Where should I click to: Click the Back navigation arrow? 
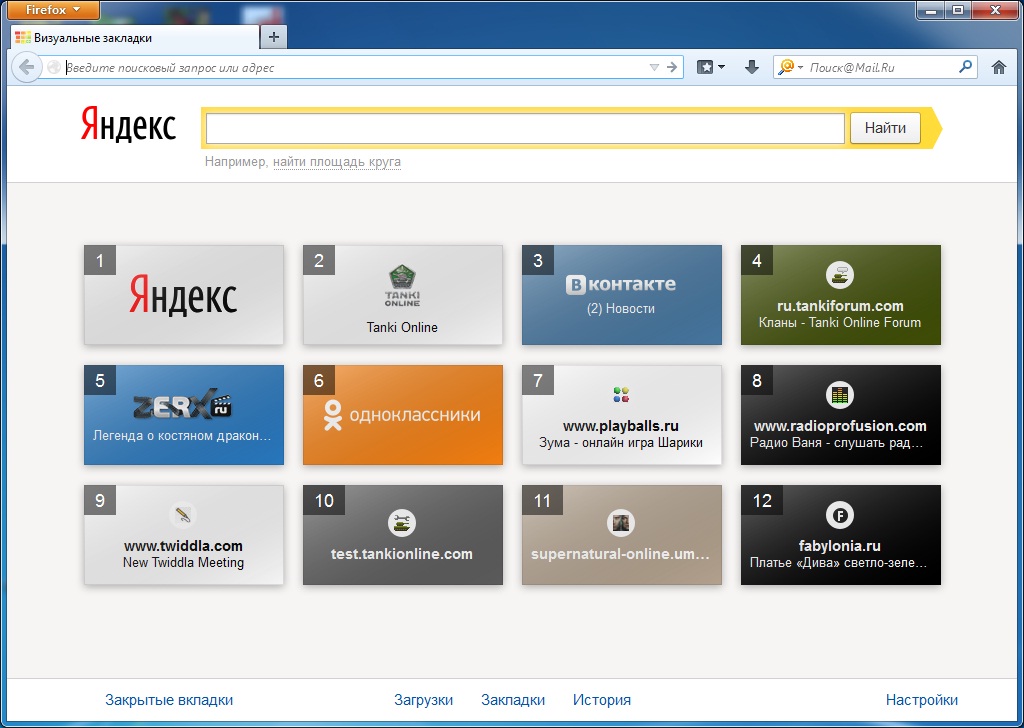pos(26,67)
